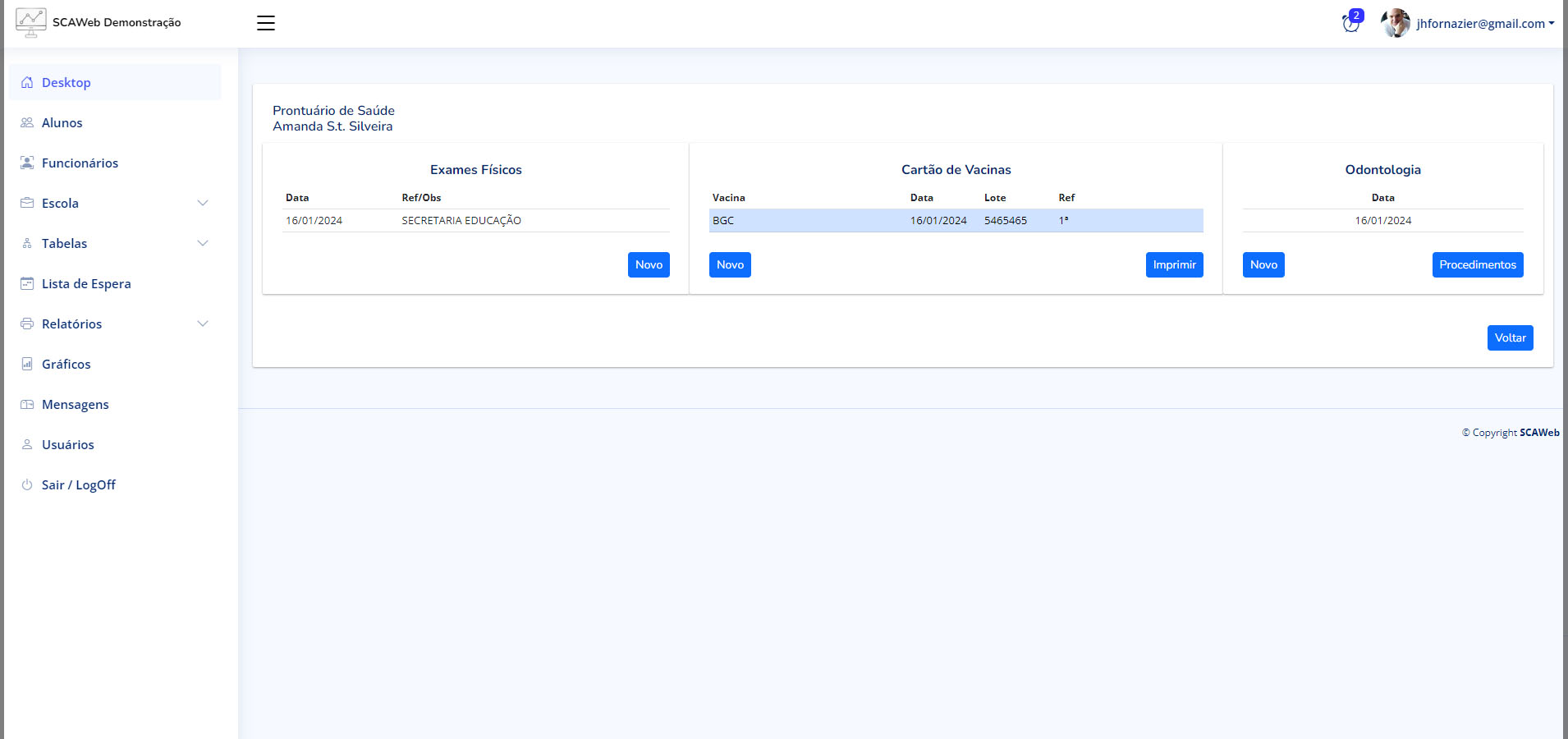Click the Gráficos chart icon
The image size is (1568, 739).
[27, 365]
